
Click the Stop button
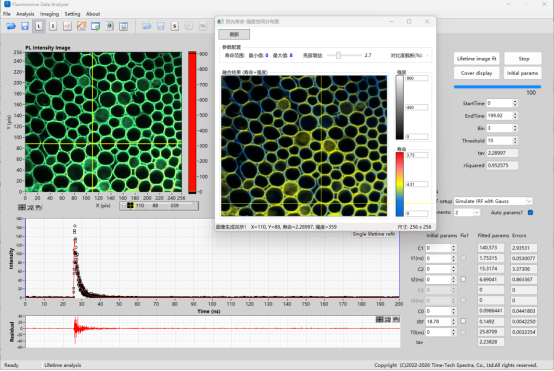pyautogui.click(x=524, y=59)
